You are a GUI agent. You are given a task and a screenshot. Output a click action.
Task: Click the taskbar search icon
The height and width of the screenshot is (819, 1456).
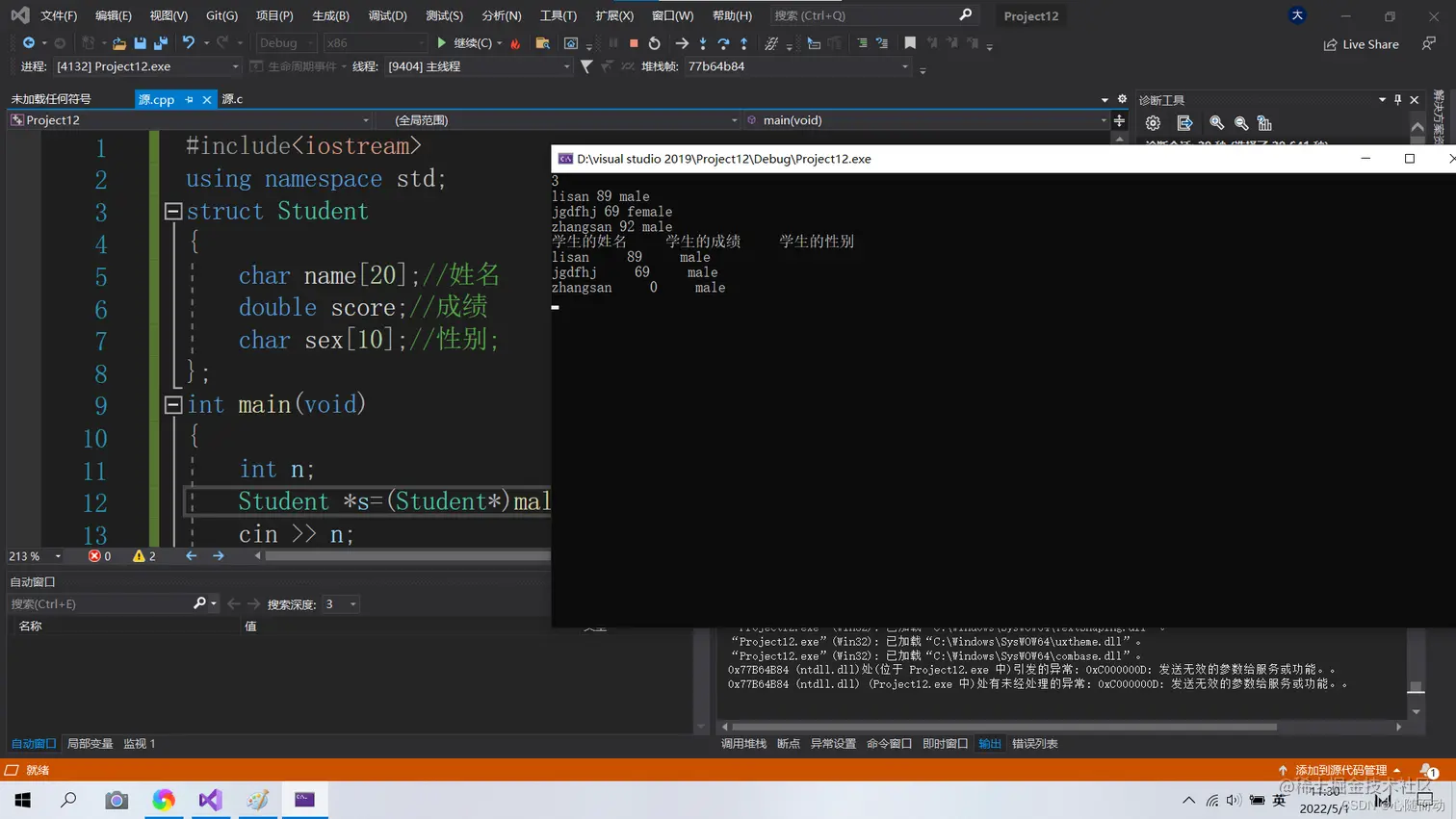(68, 800)
